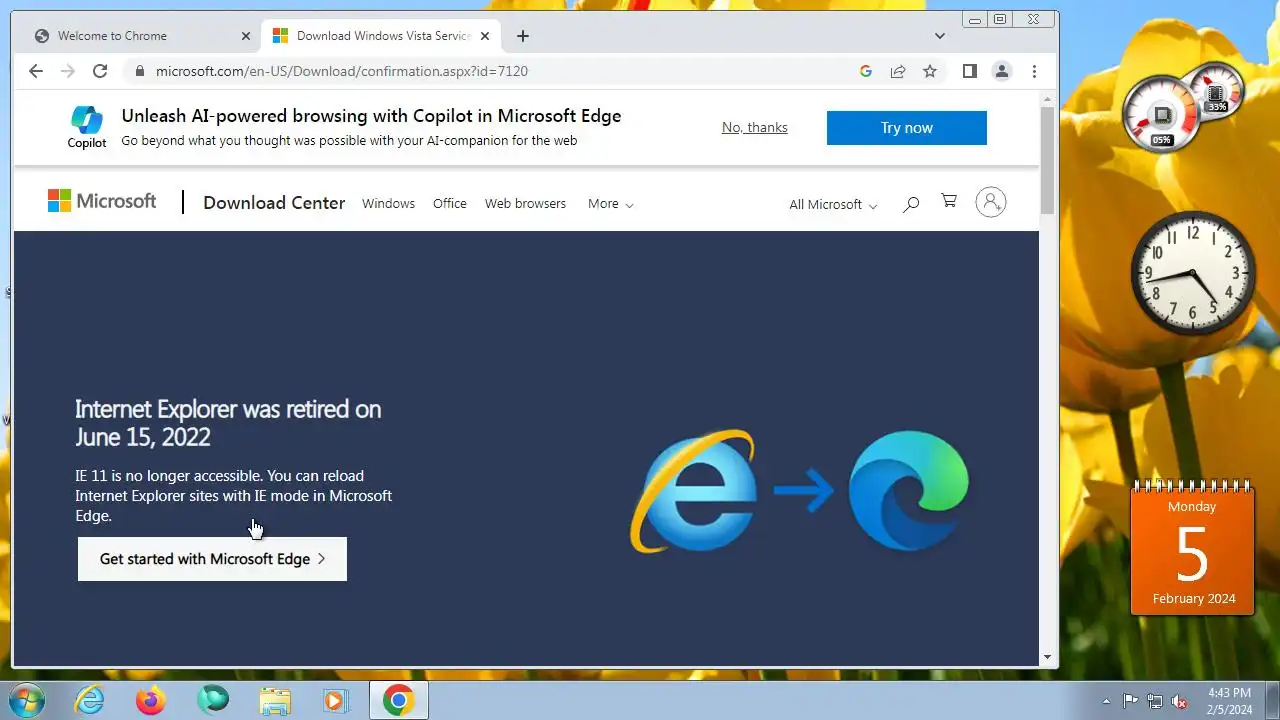Open Chrome profile avatar

tap(1001, 71)
